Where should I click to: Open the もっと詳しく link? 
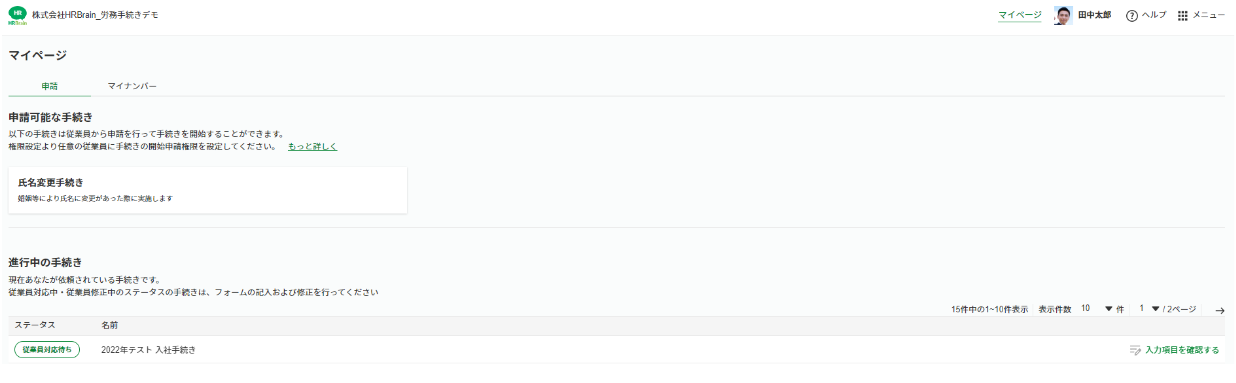312,146
